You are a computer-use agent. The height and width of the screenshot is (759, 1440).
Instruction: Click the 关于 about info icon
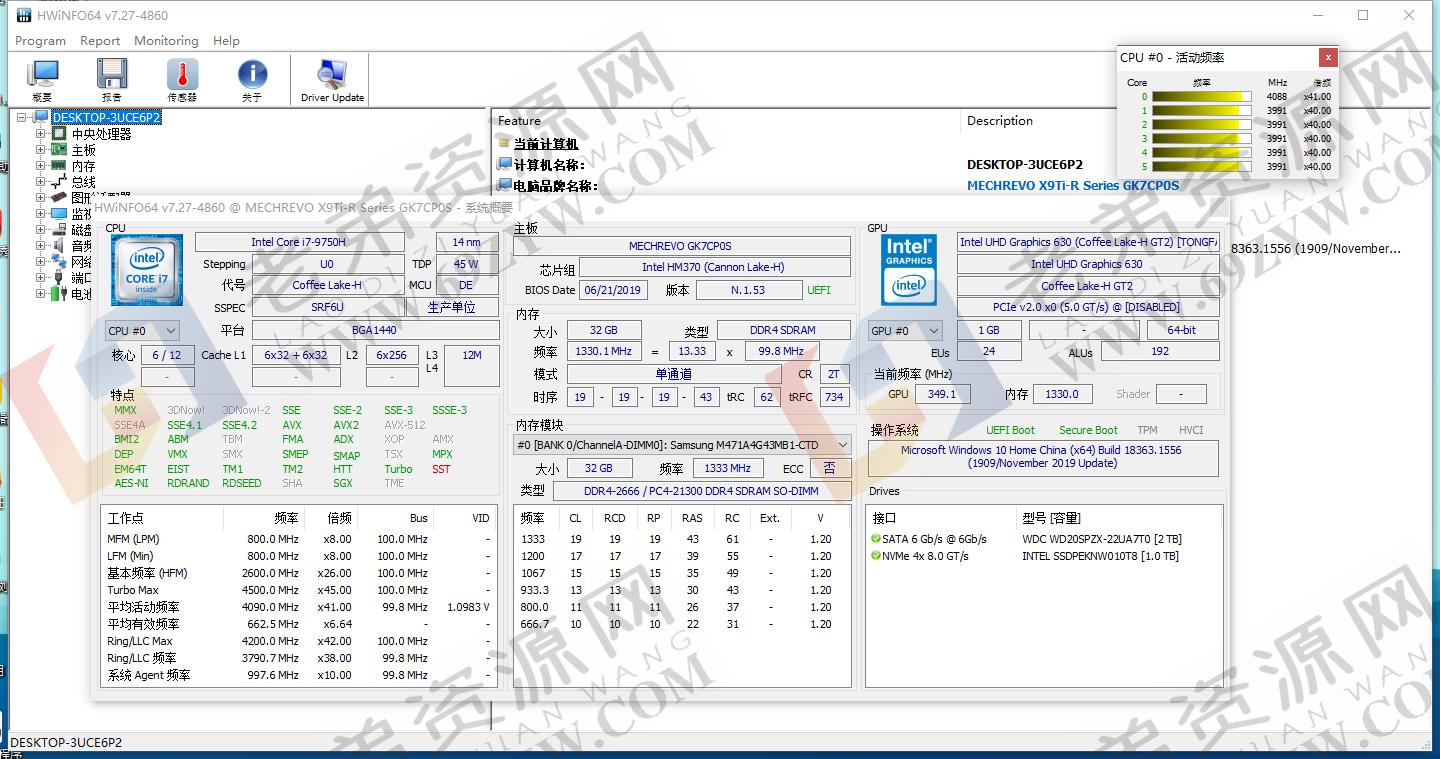coord(252,75)
